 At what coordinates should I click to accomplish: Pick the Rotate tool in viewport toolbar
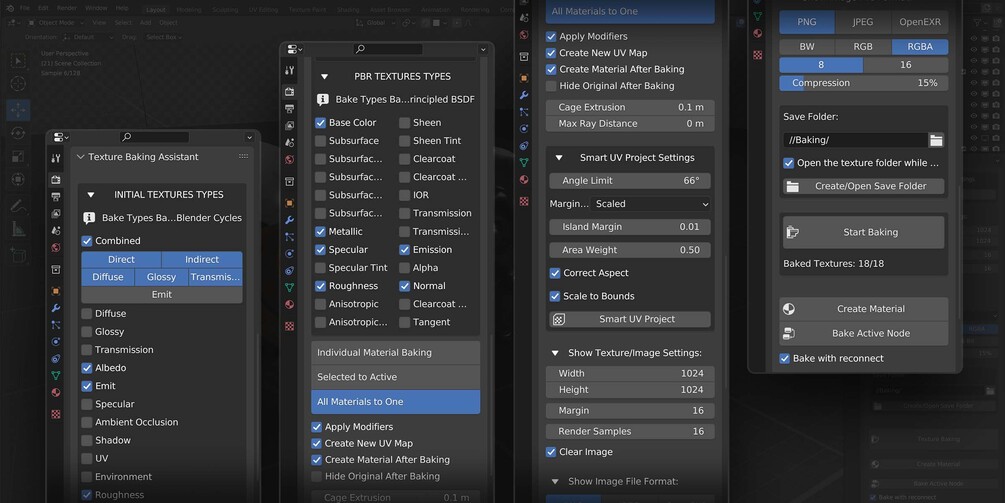tap(18, 133)
